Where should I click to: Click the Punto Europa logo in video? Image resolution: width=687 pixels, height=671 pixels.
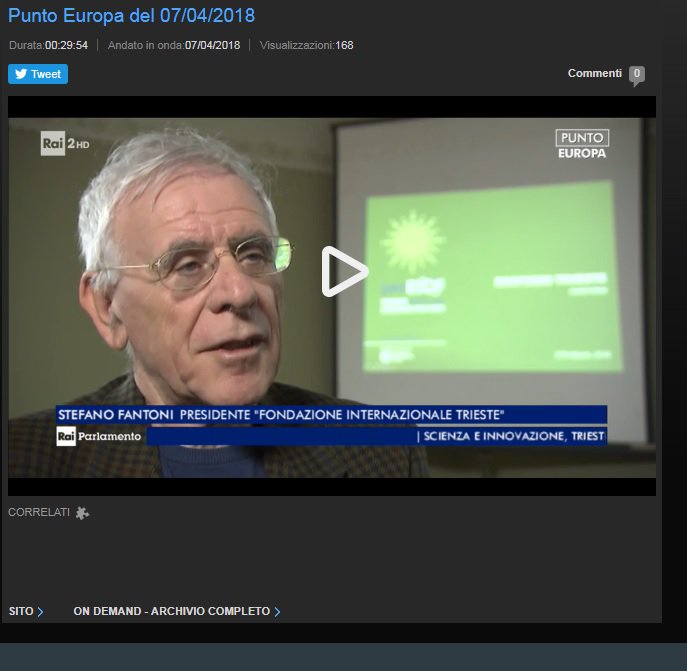tap(582, 144)
